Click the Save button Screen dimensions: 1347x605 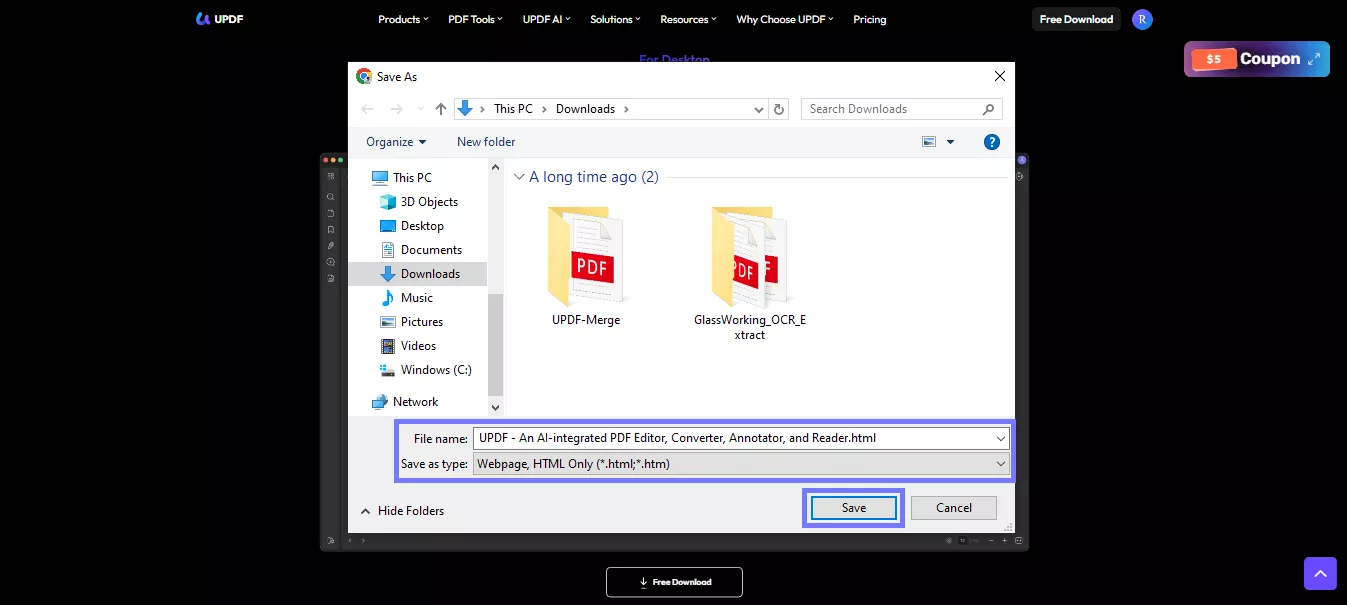853,507
